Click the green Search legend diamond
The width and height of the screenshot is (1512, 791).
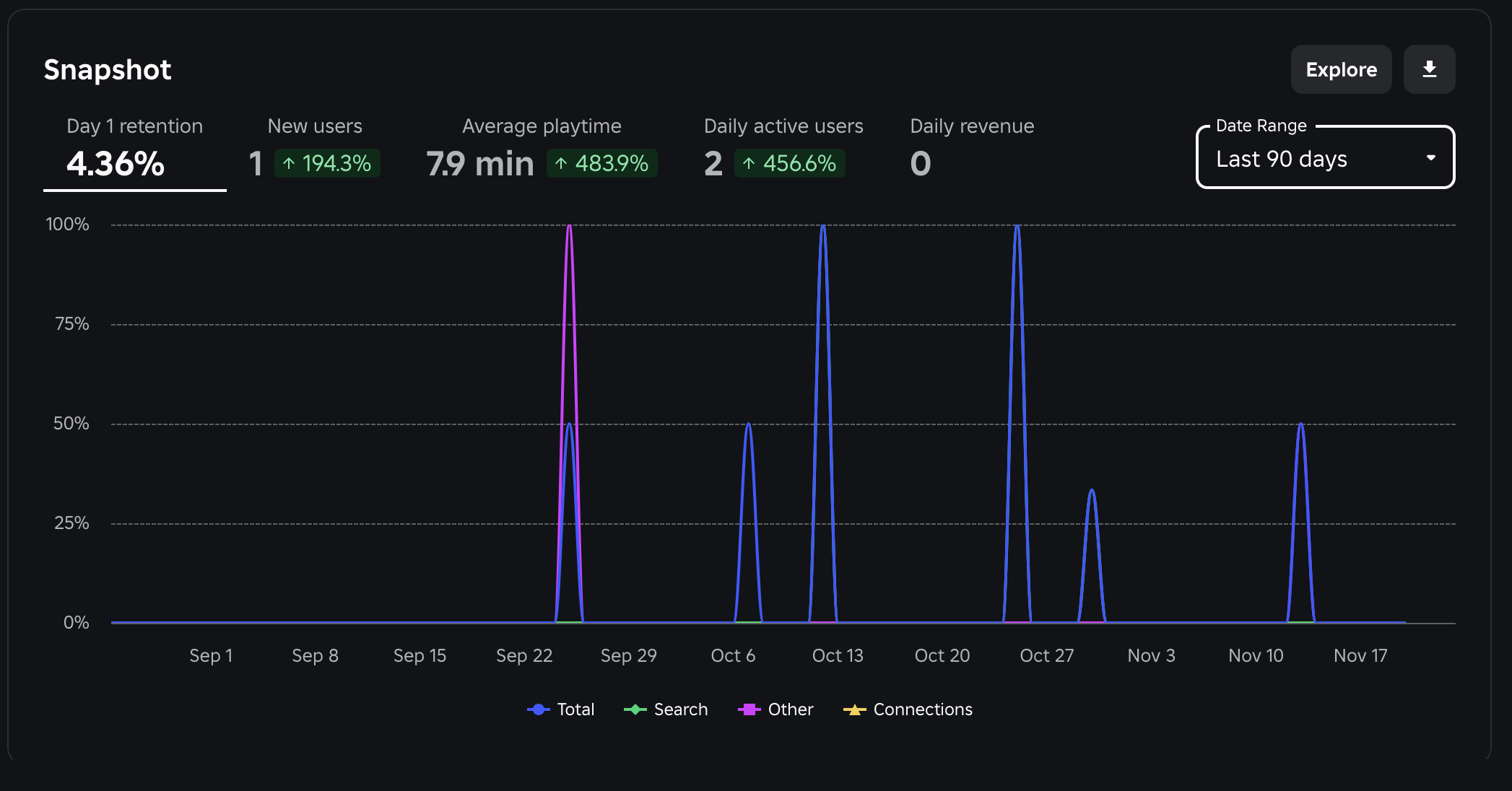coord(635,709)
